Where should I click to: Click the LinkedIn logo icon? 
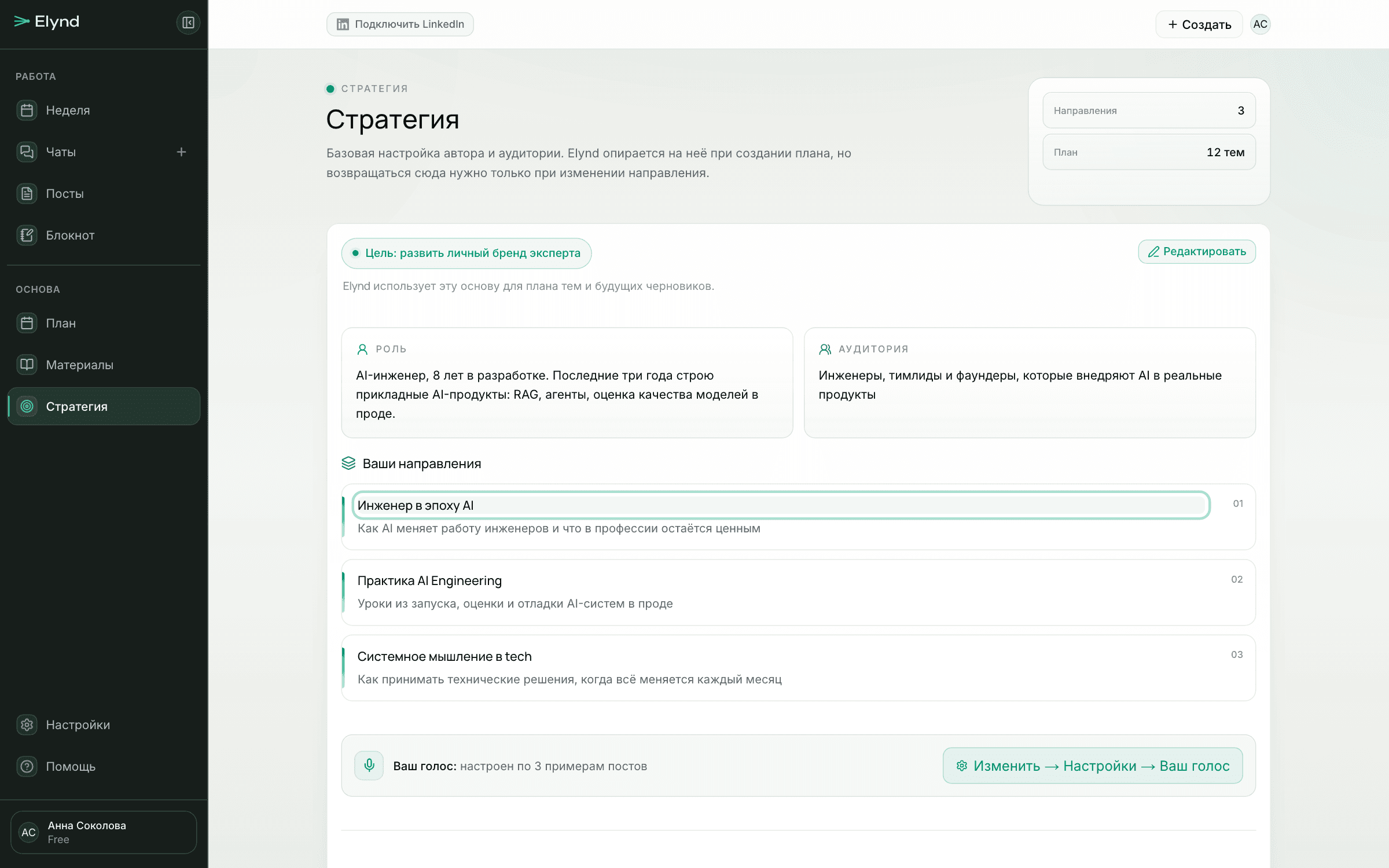click(x=343, y=24)
